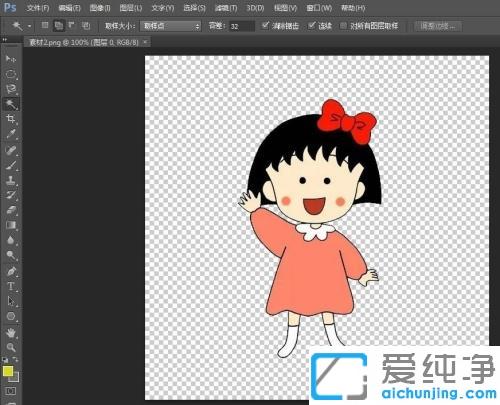Click the Refine Edge button
500x405 pixels.
[x=438, y=26]
